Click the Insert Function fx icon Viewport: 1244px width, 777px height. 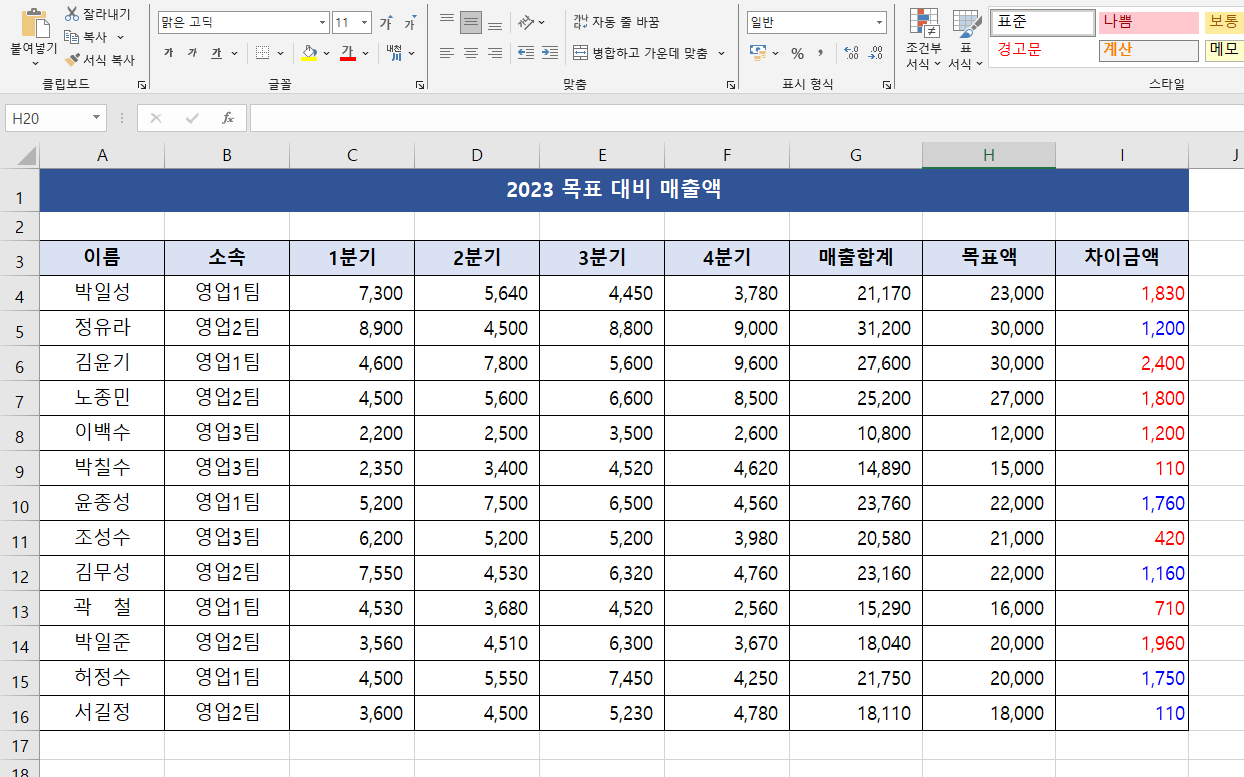coord(228,118)
